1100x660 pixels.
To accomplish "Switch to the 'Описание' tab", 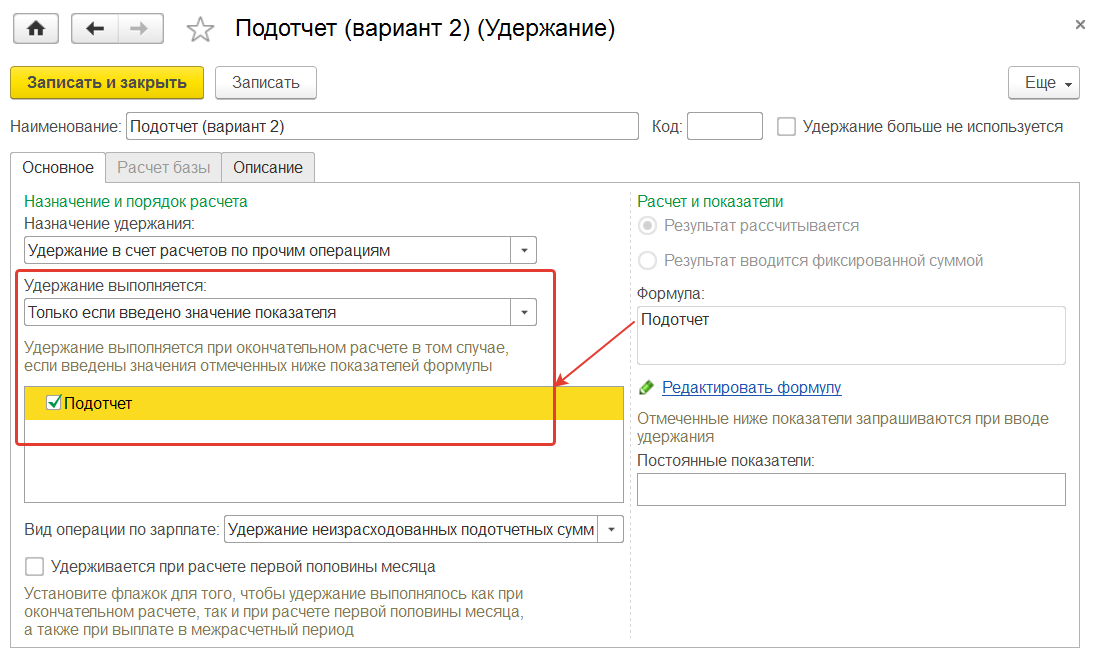I will 268,167.
